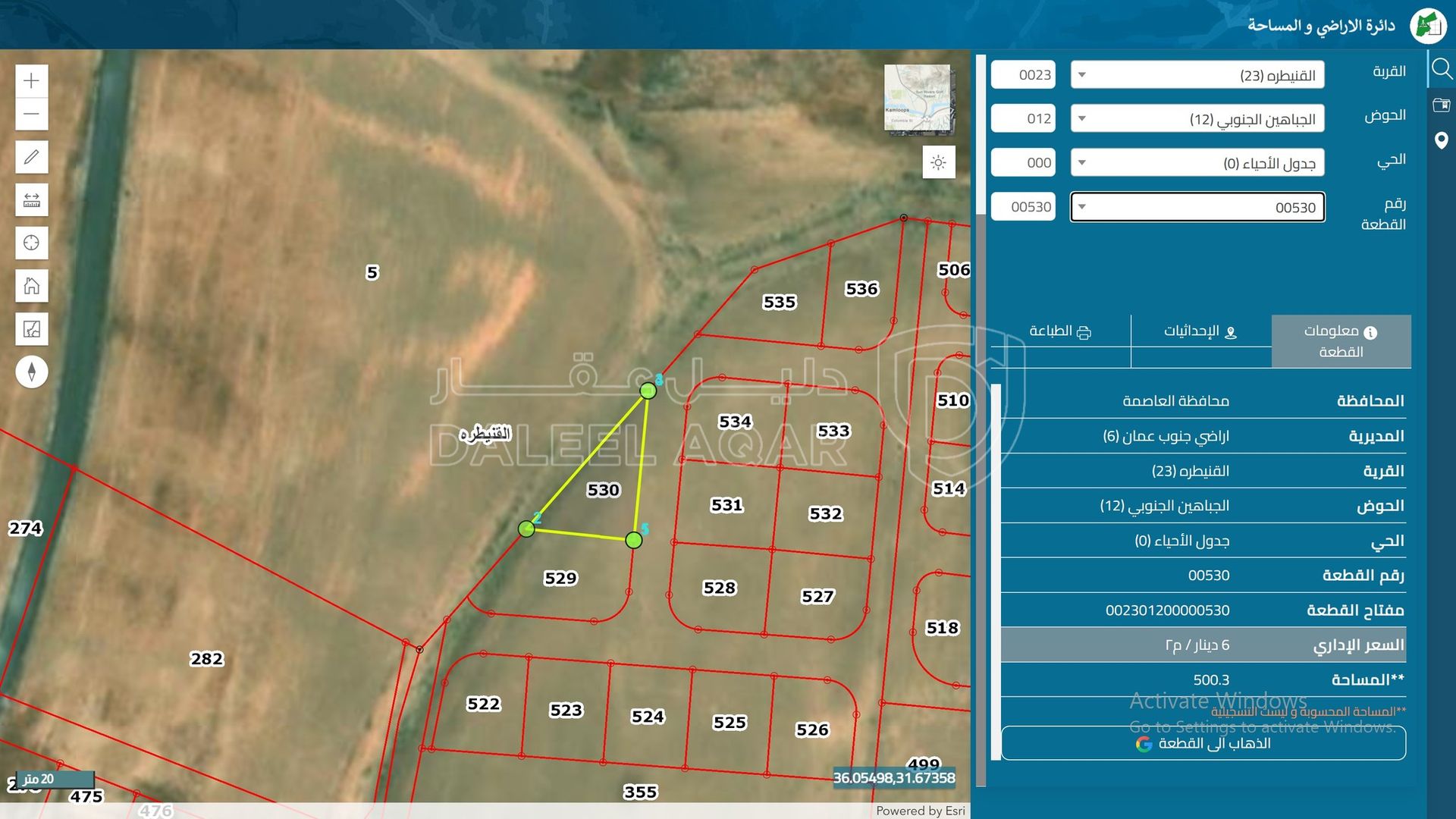Click the green vertex 2 of parcel 530
This screenshot has height=819, width=1456.
526,529
